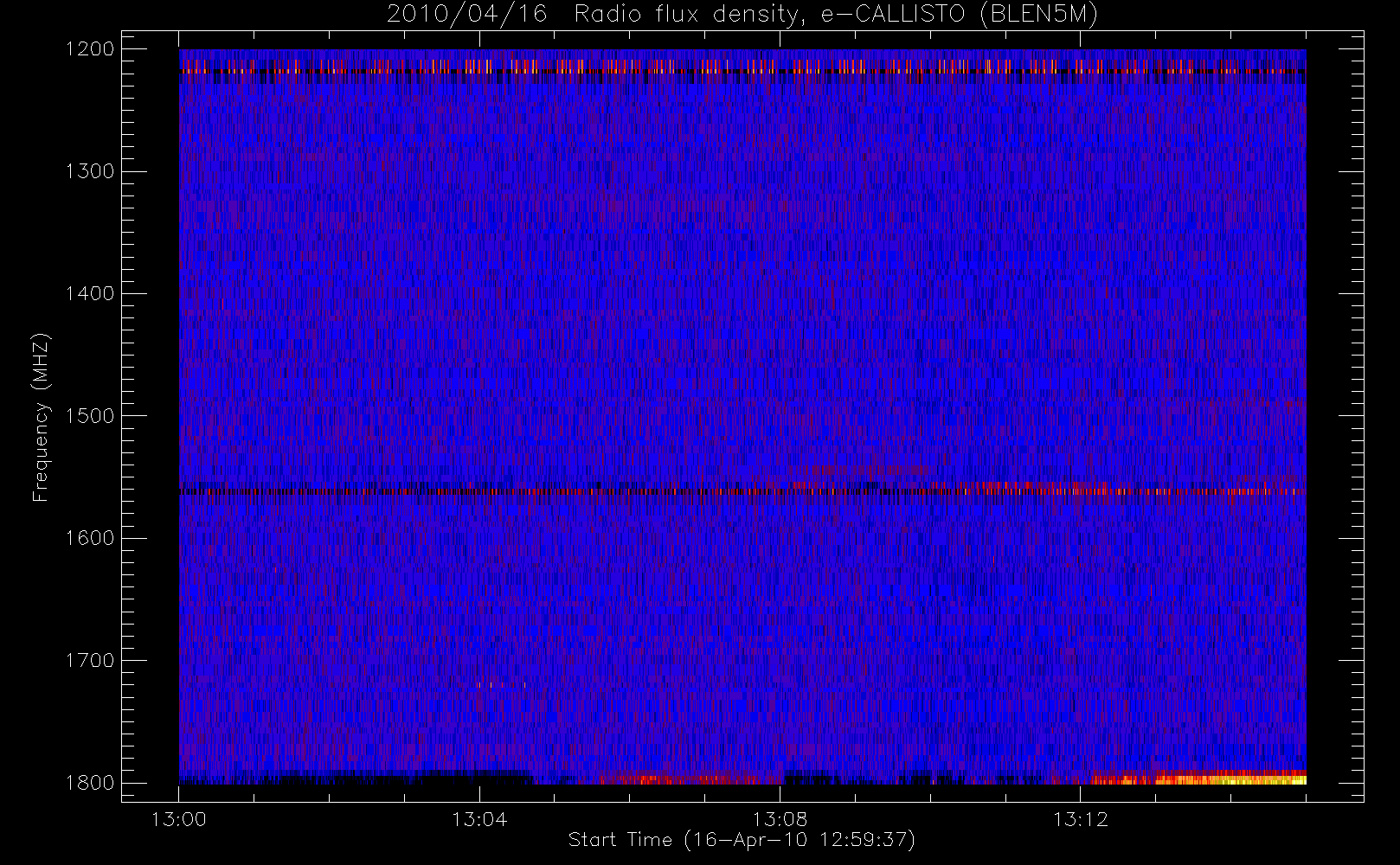Screen dimensions: 1400x865
Task: Click the 1400 frequency tick label
Action: (x=90, y=294)
